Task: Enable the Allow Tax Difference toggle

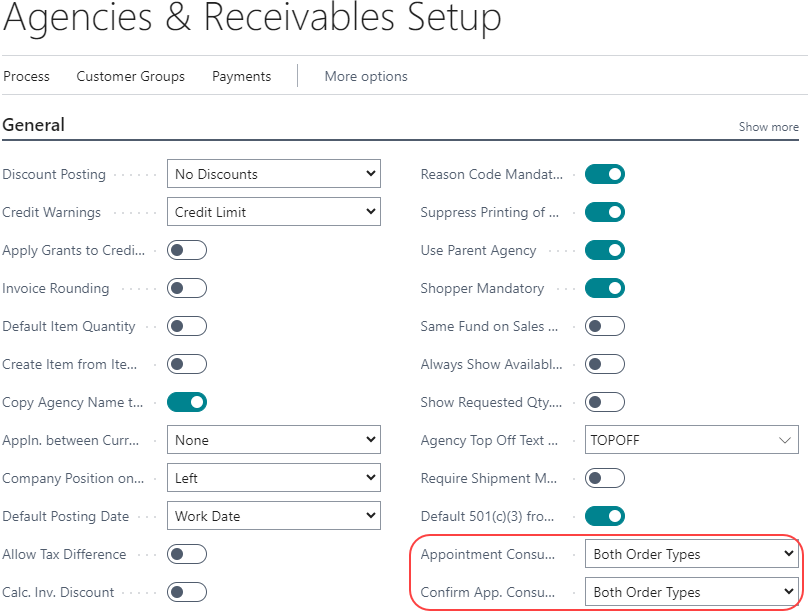Action: (x=187, y=554)
